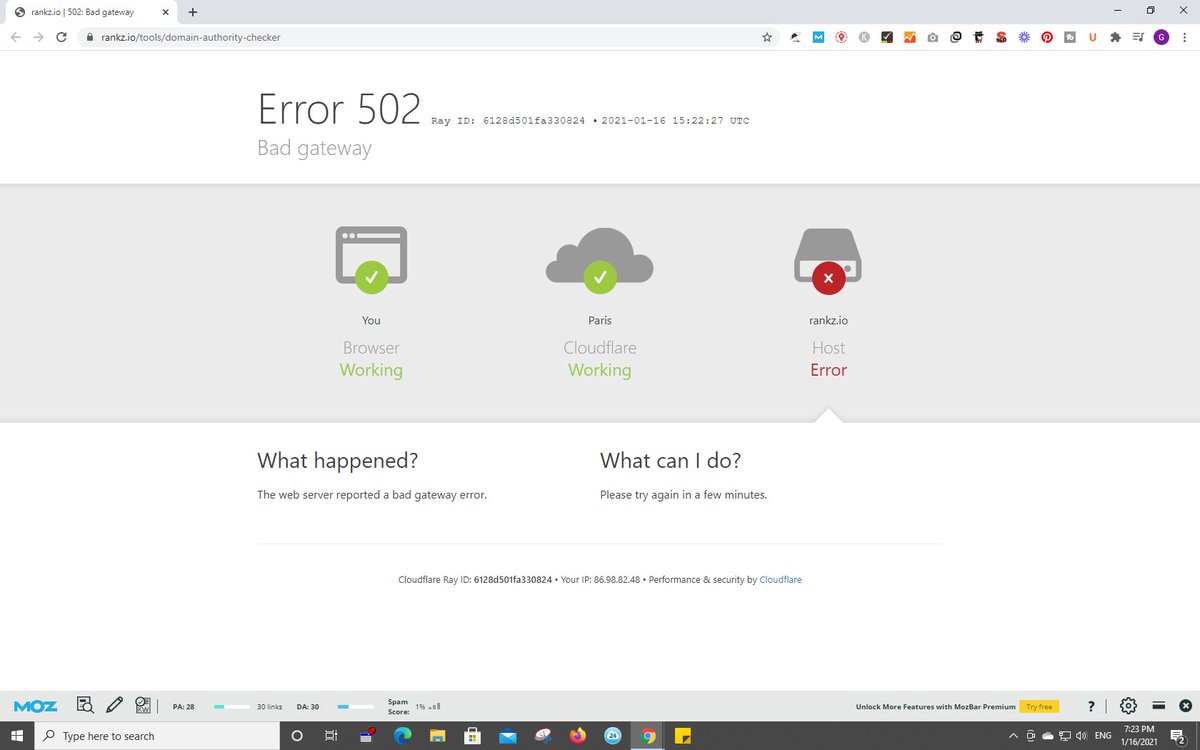The height and width of the screenshot is (750, 1200).
Task: Open Sticky Notes from taskbar
Action: click(684, 736)
